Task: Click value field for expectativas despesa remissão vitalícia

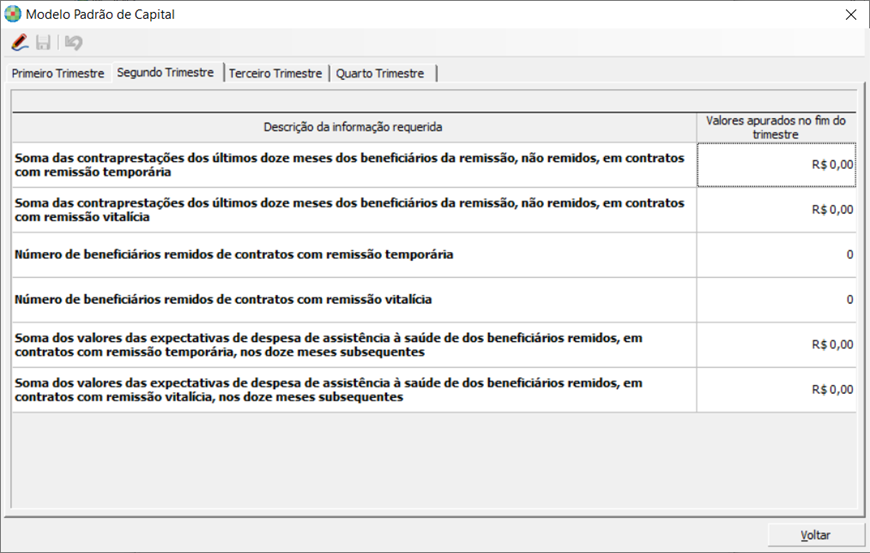Action: coord(776,390)
